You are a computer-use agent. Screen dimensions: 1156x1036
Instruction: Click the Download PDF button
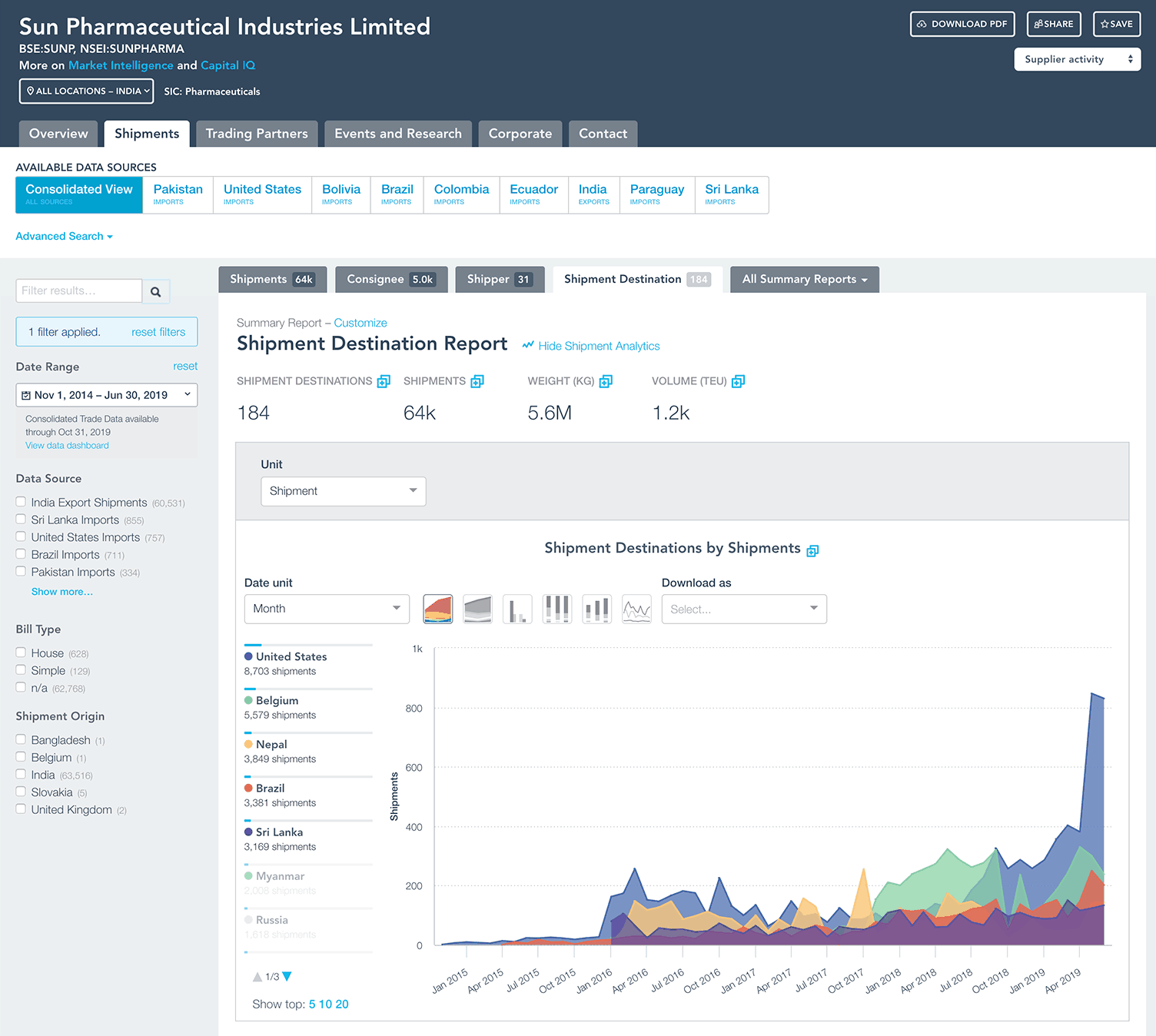click(x=962, y=24)
